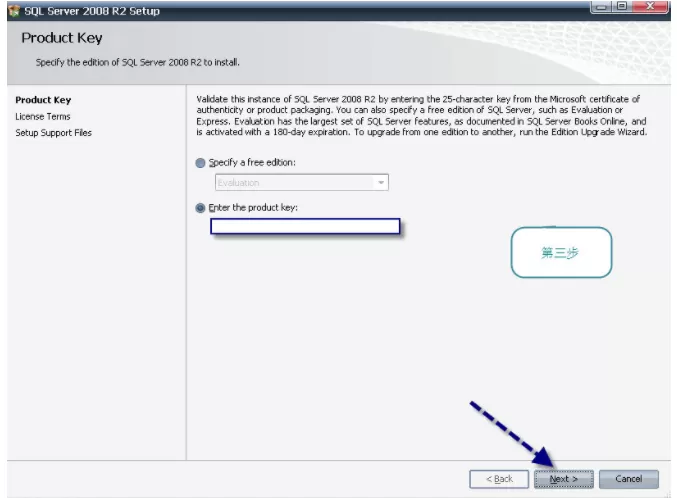Proceed with the 'Next >' button
Screen dimensions: 677x498
tap(563, 479)
